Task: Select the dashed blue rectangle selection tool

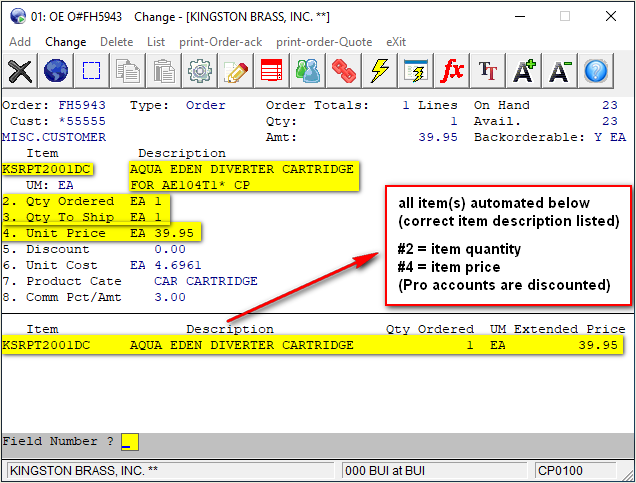Action: point(91,71)
